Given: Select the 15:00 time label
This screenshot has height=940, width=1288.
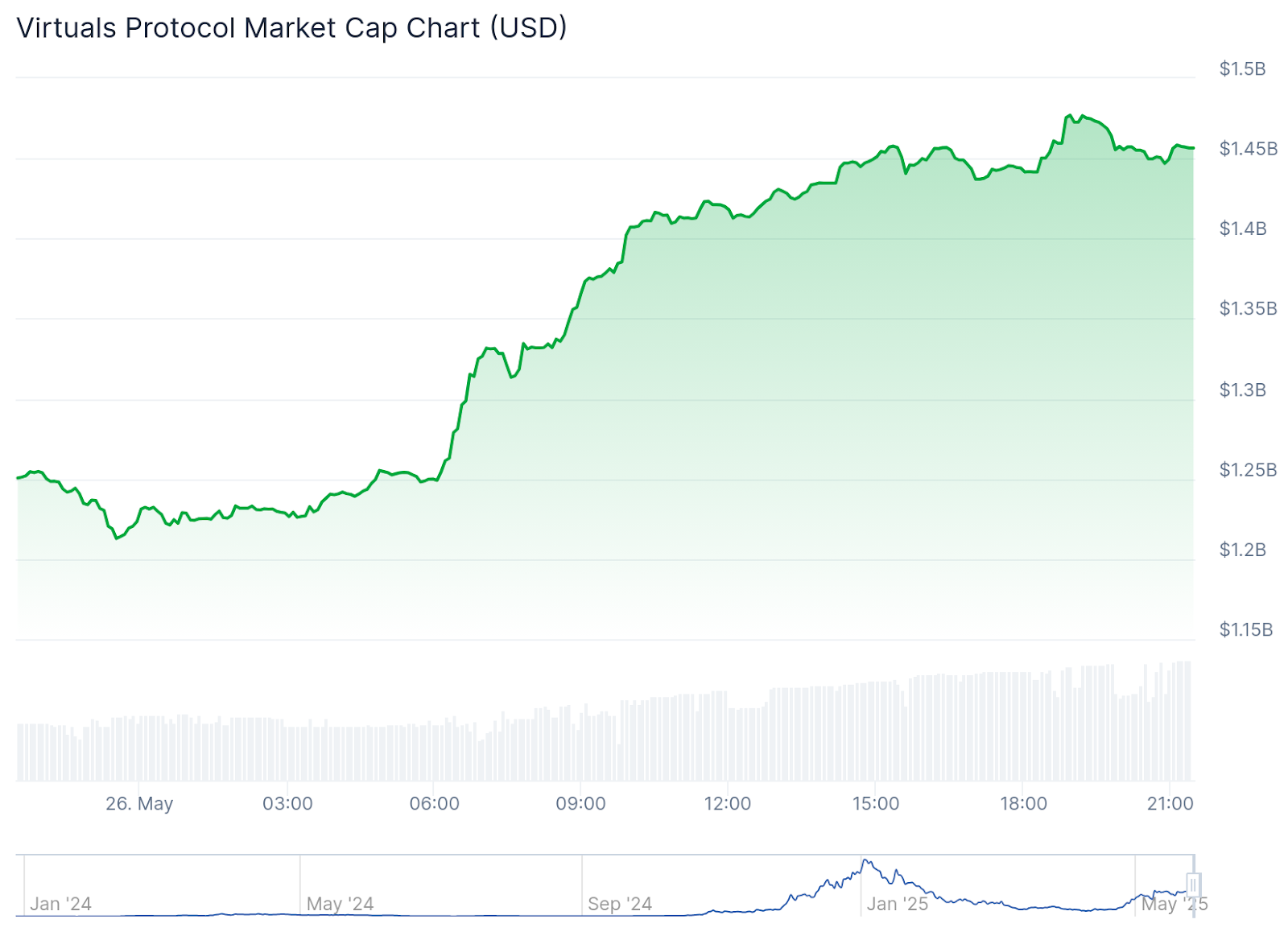Looking at the screenshot, I should coord(876,804).
